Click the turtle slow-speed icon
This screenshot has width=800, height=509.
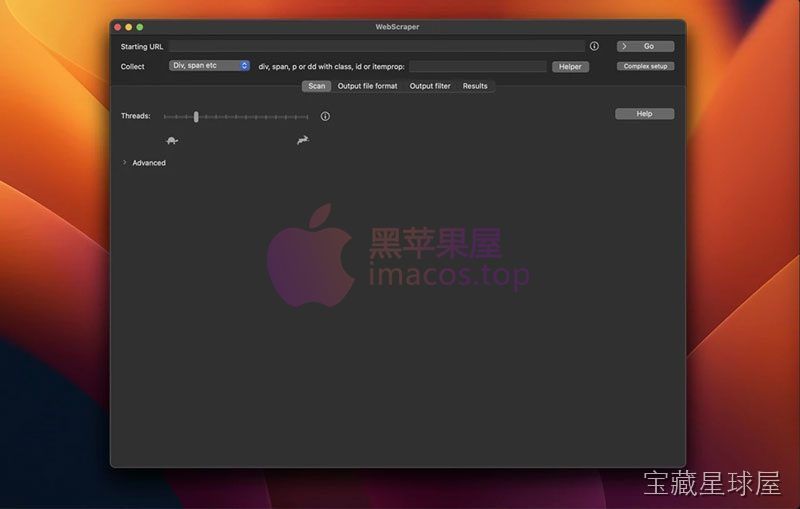172,140
